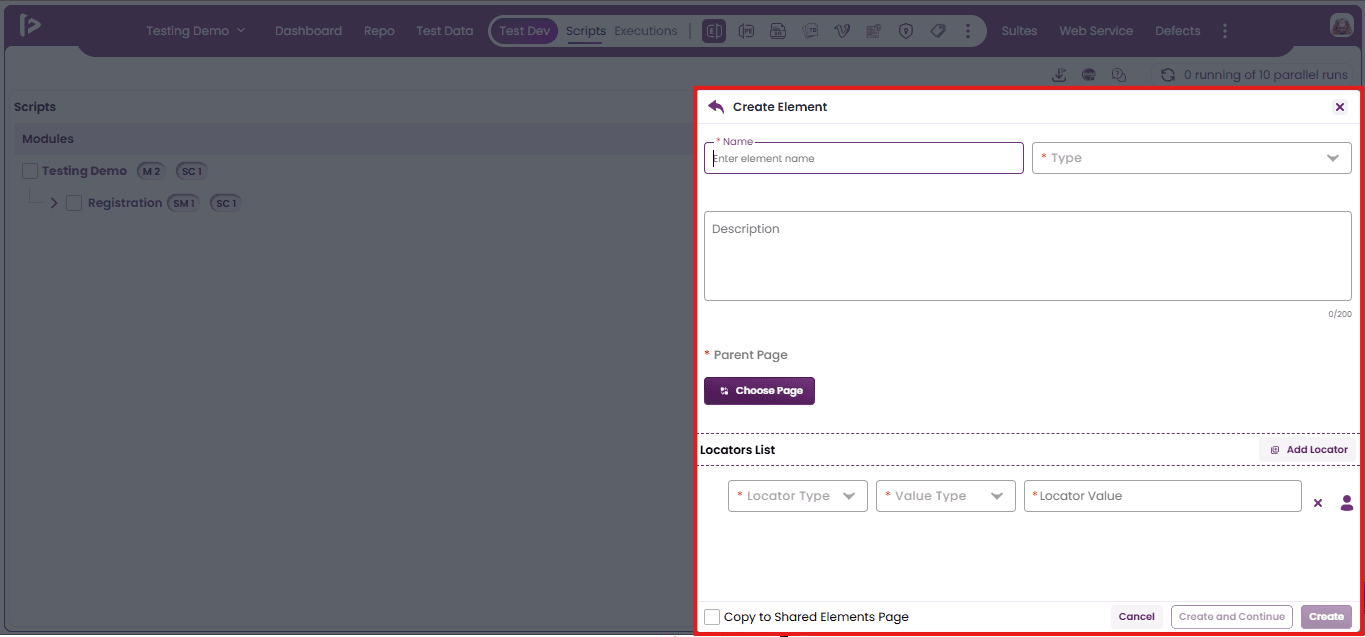Open the TD test data icon
This screenshot has height=637, width=1365.
pos(810,31)
